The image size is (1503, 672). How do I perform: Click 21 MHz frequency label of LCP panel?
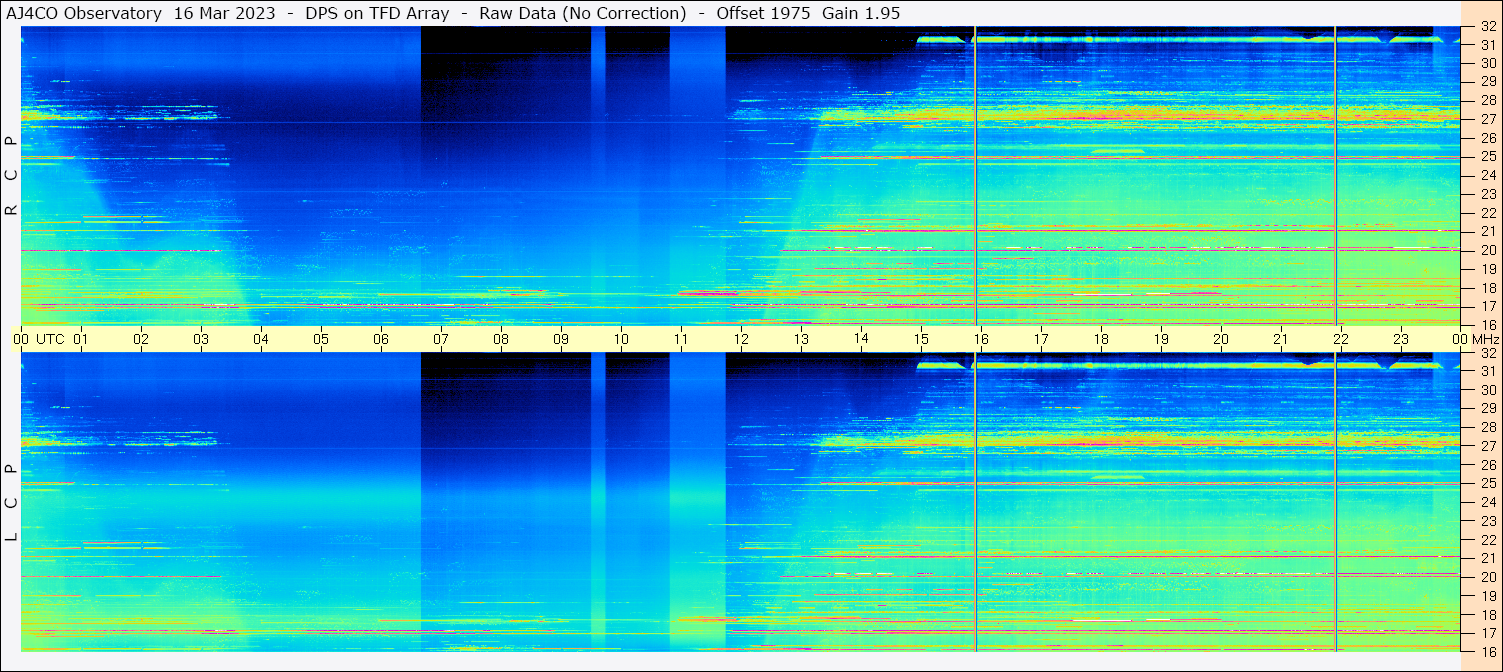(1487, 558)
